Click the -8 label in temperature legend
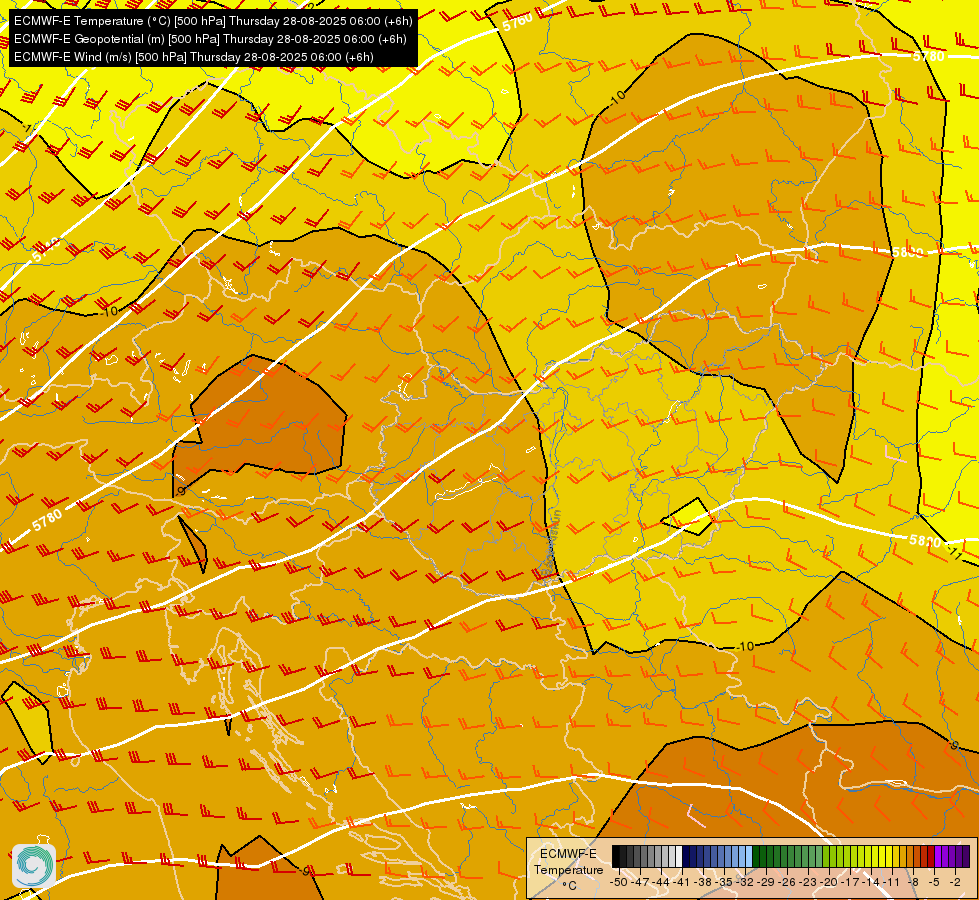 point(913,882)
